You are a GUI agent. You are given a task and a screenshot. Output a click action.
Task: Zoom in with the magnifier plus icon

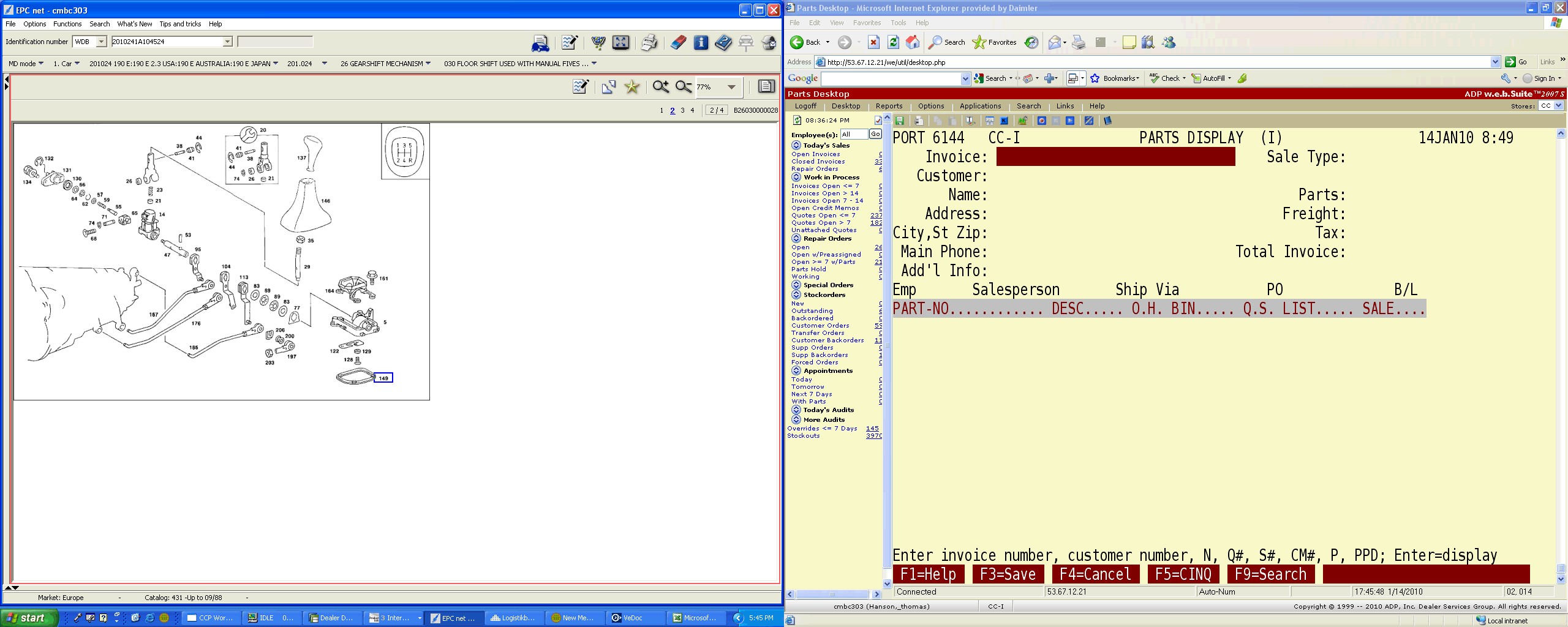[660, 87]
